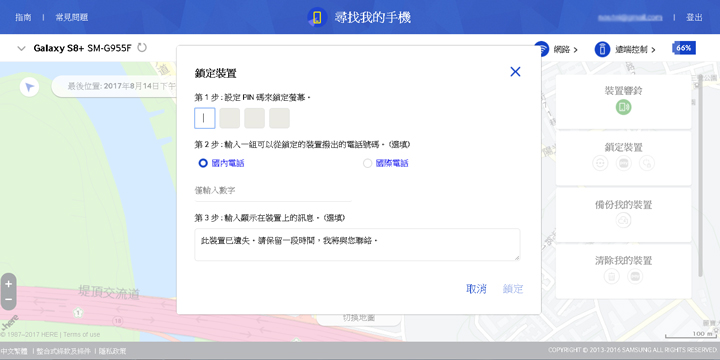The width and height of the screenshot is (720, 360).
Task: Click the map location arrow icon
Action: [29, 87]
